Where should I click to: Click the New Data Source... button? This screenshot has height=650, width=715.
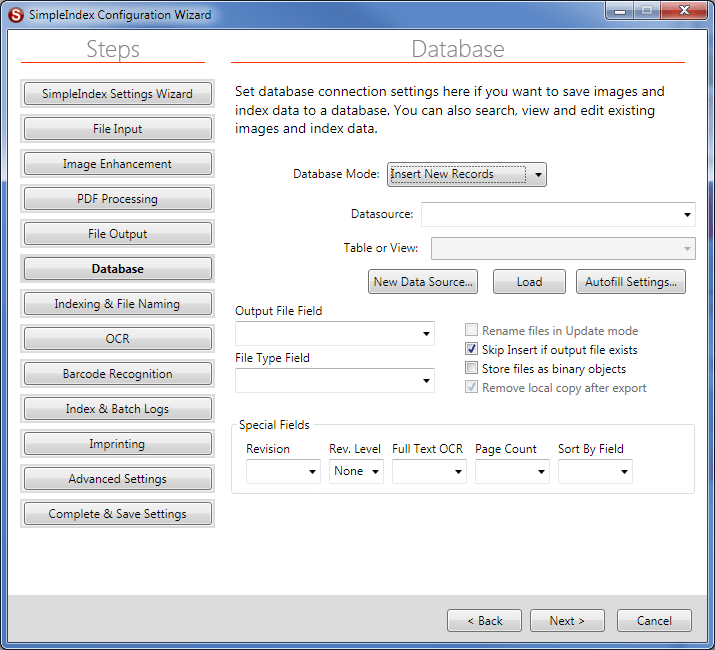click(x=423, y=281)
